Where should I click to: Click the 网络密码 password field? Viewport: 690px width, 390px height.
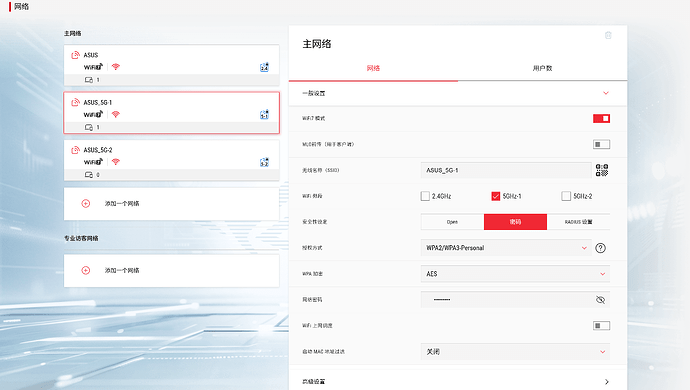click(515, 300)
